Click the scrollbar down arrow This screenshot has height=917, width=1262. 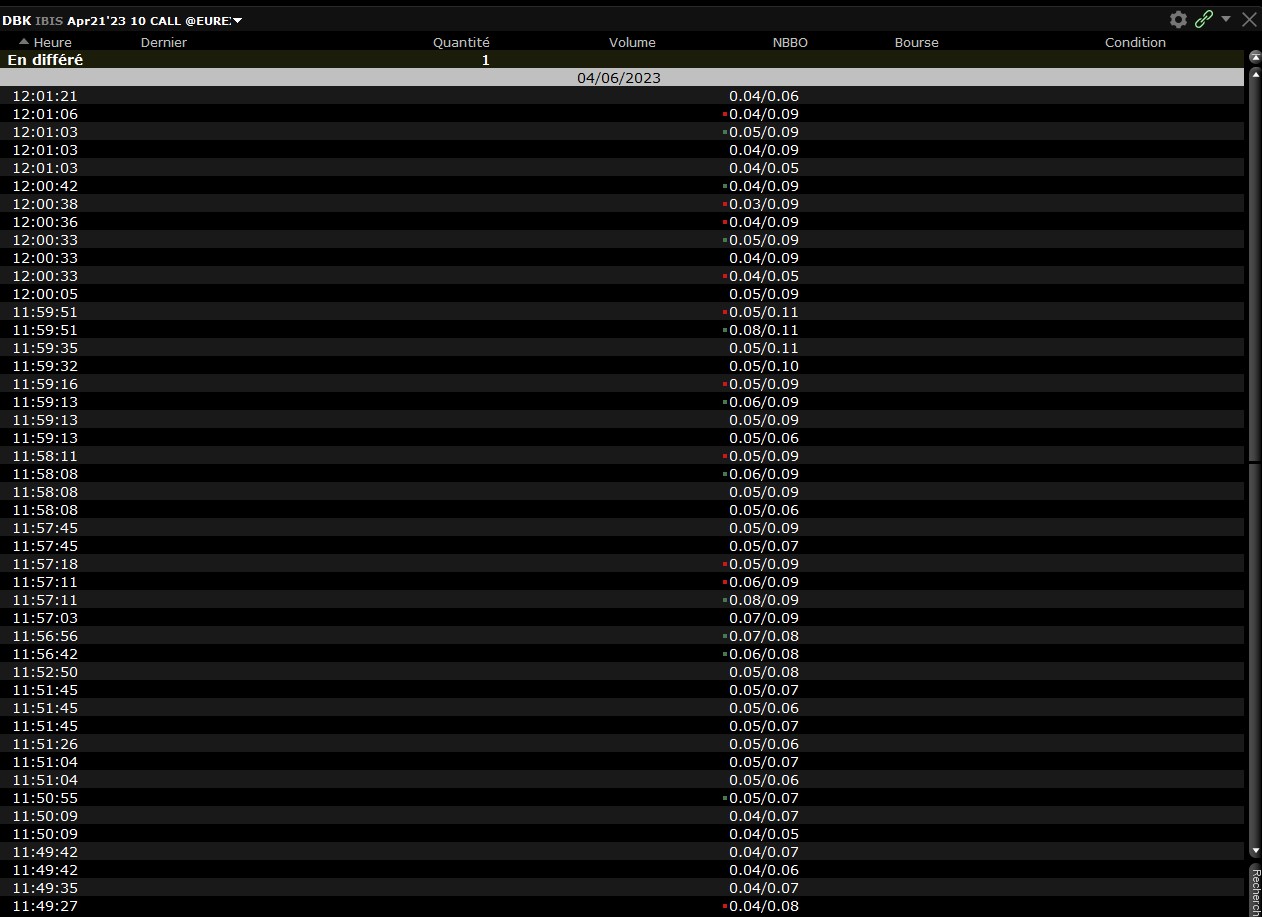click(x=1255, y=851)
